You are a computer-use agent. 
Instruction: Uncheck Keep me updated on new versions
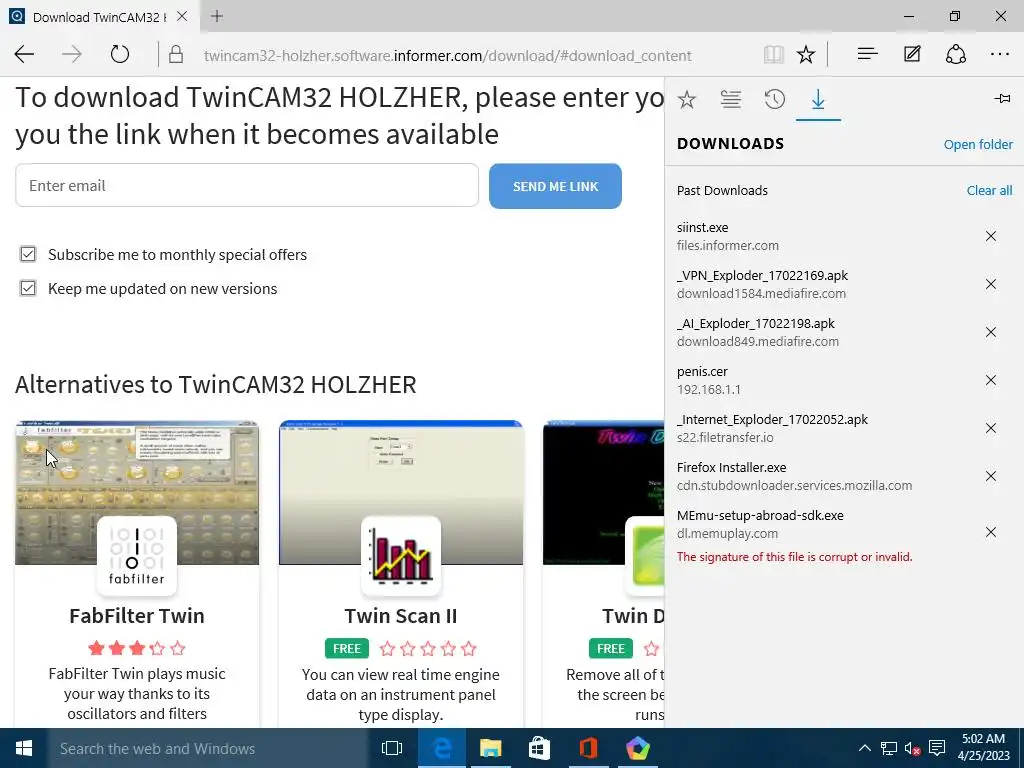point(27,288)
